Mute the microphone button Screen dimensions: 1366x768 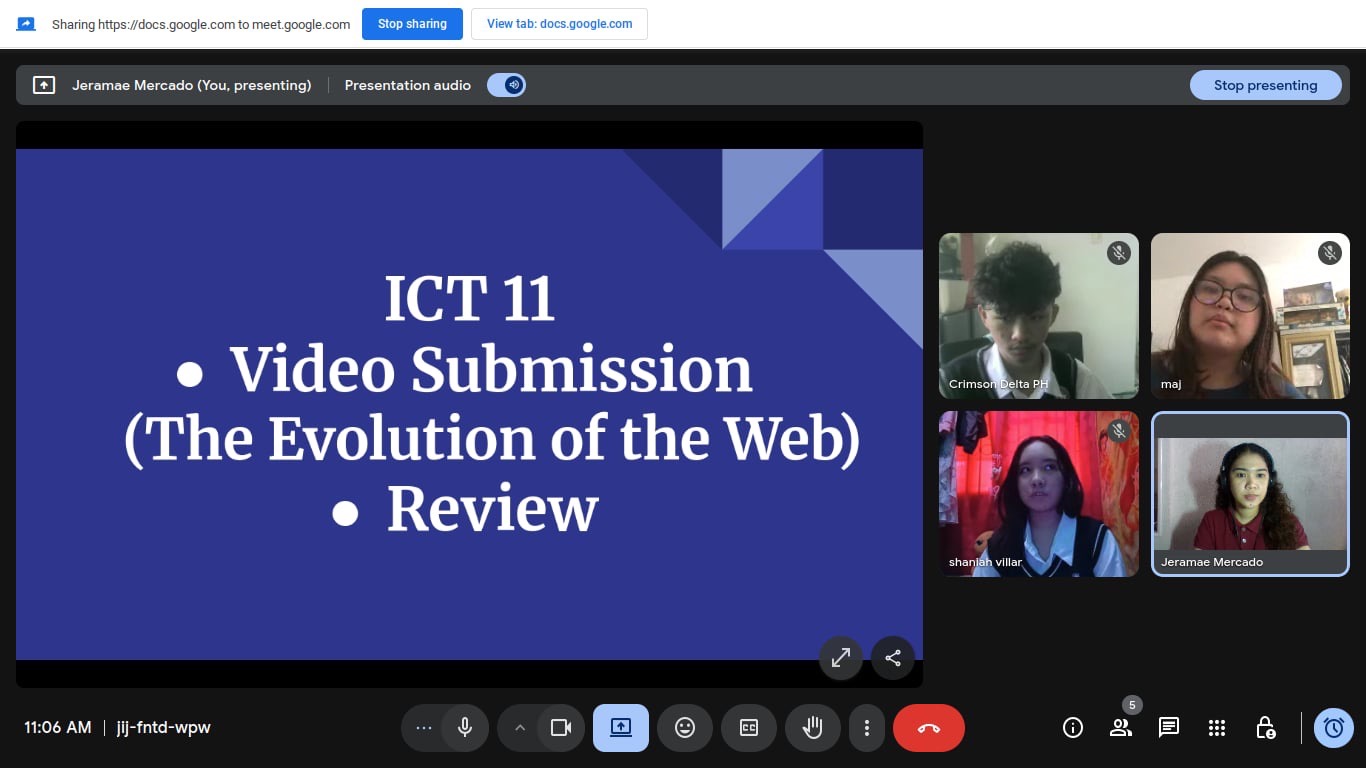pos(464,728)
